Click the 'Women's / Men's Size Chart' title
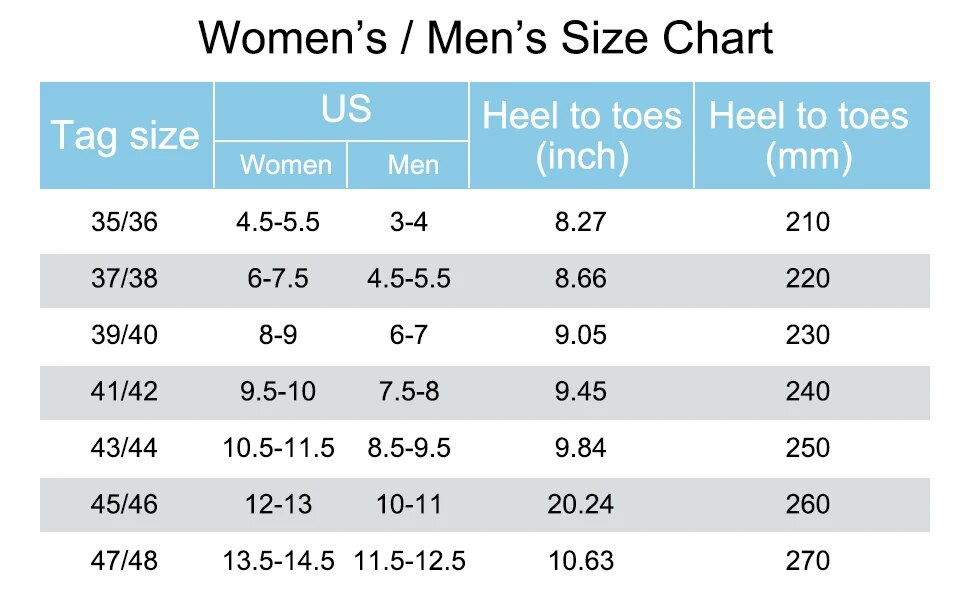Viewport: 970px width, 600px height. pos(486,38)
